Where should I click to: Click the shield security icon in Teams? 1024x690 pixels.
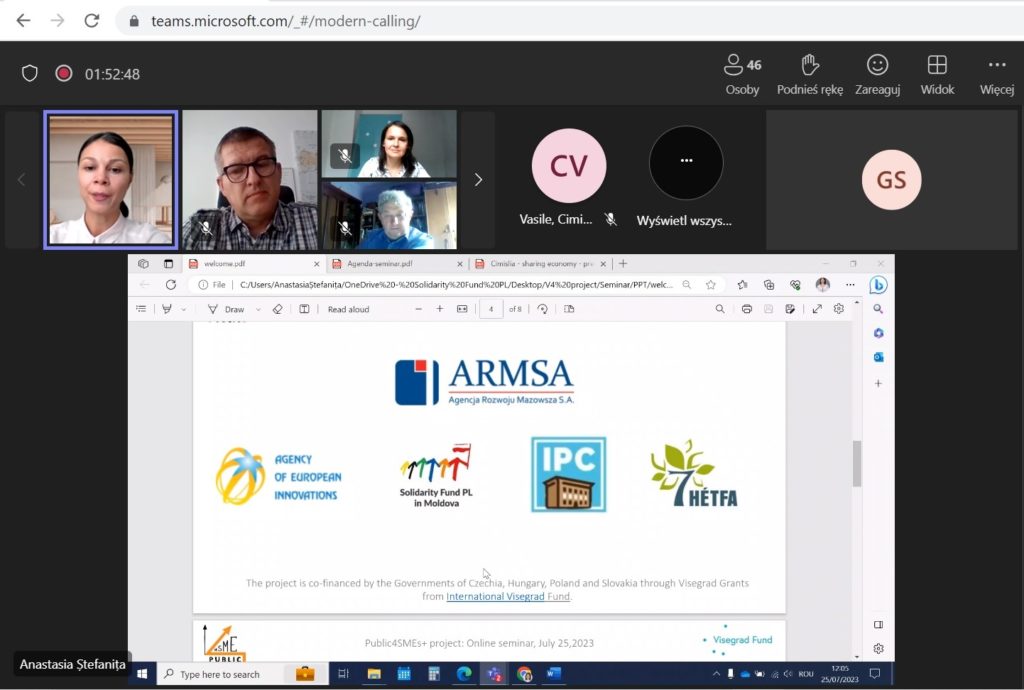click(x=29, y=73)
